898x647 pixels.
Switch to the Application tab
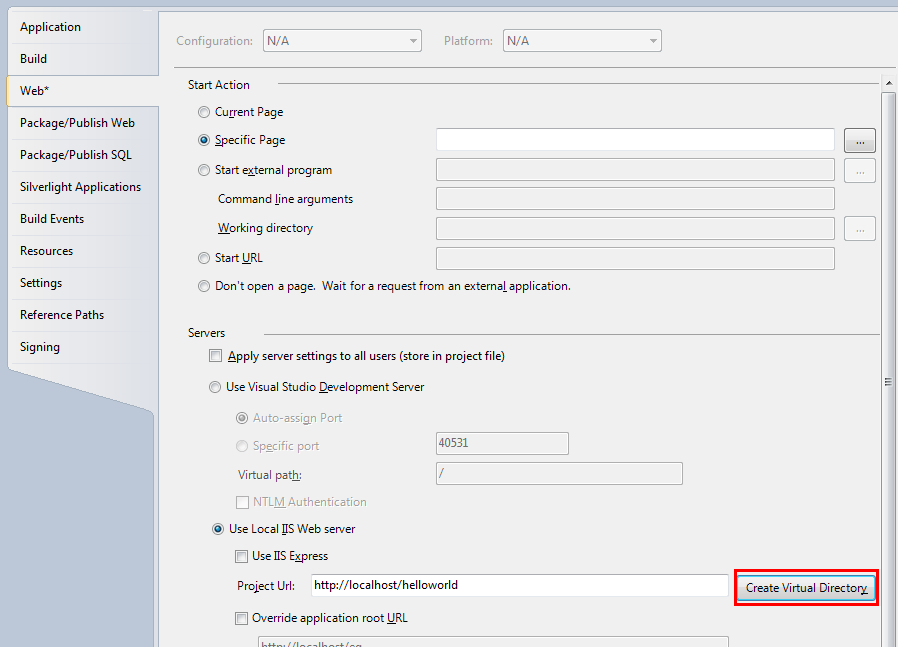coord(51,27)
